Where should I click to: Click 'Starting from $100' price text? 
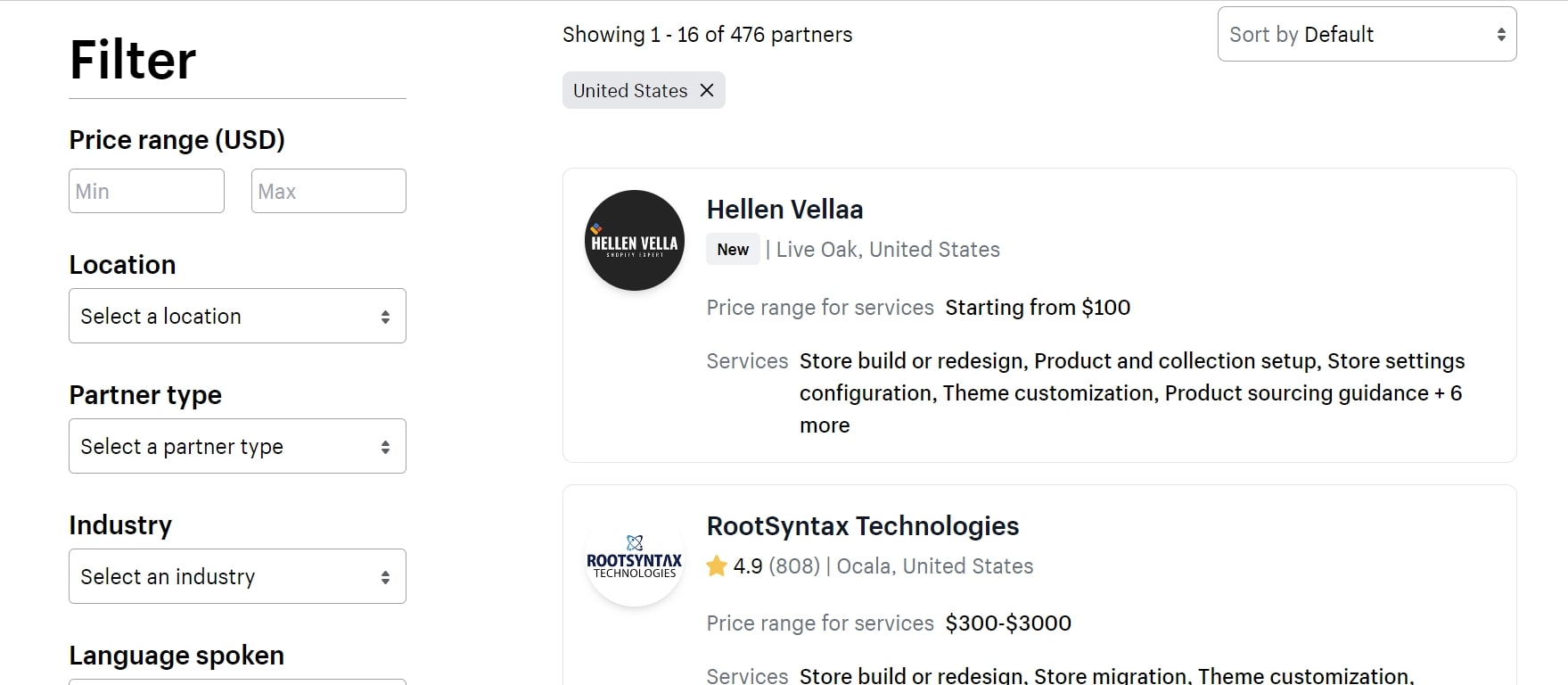tap(1037, 307)
